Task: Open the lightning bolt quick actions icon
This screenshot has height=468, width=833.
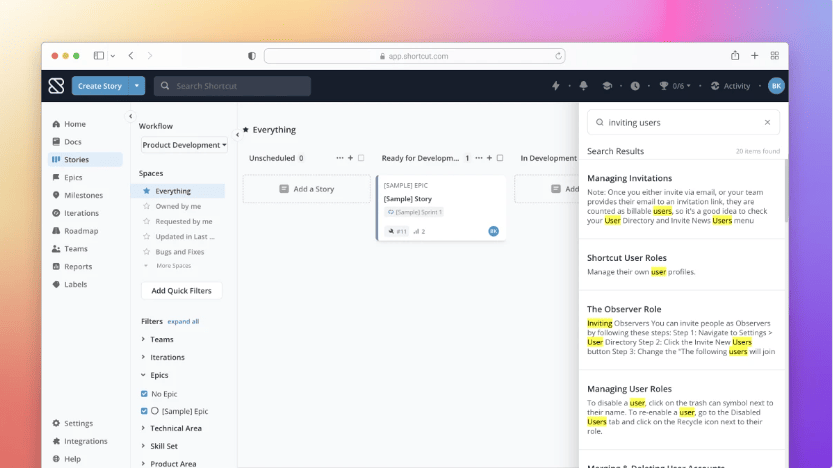Action: (x=556, y=86)
